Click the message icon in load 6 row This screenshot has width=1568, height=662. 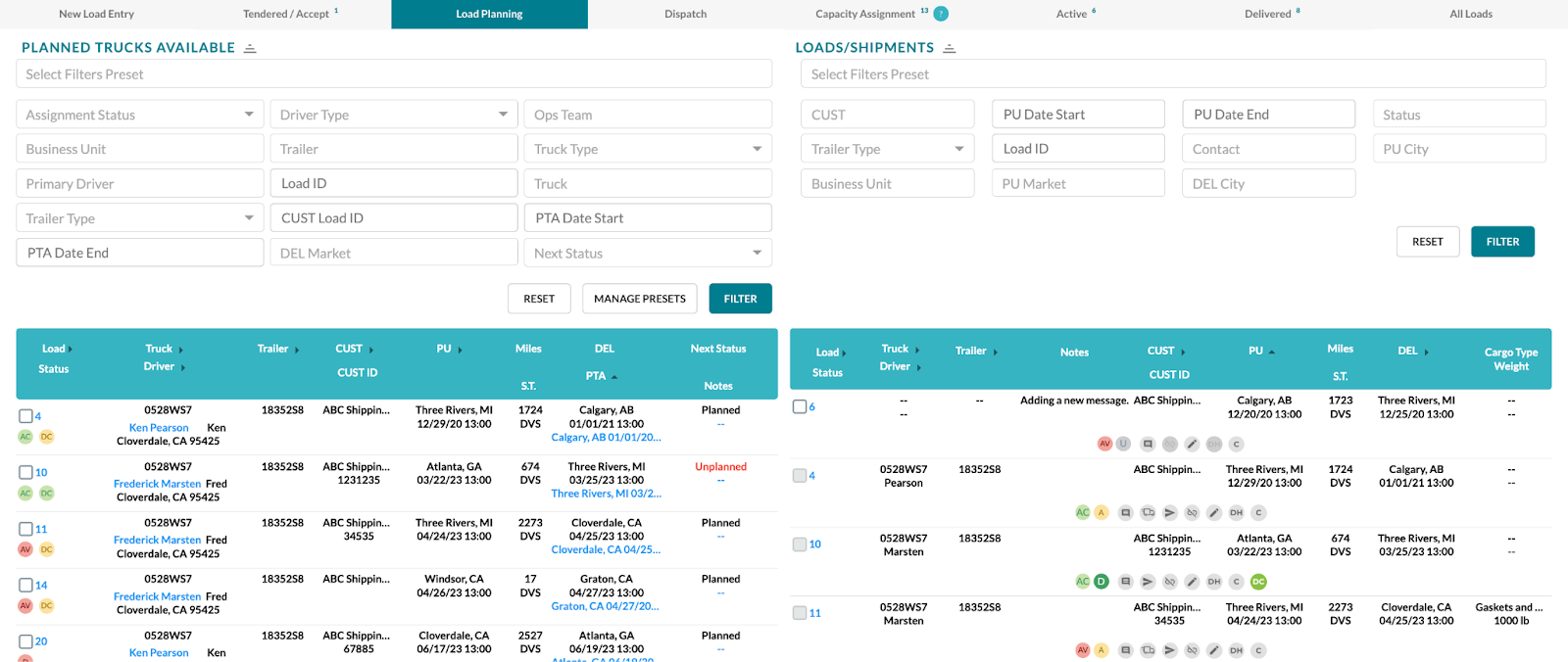tap(1148, 444)
